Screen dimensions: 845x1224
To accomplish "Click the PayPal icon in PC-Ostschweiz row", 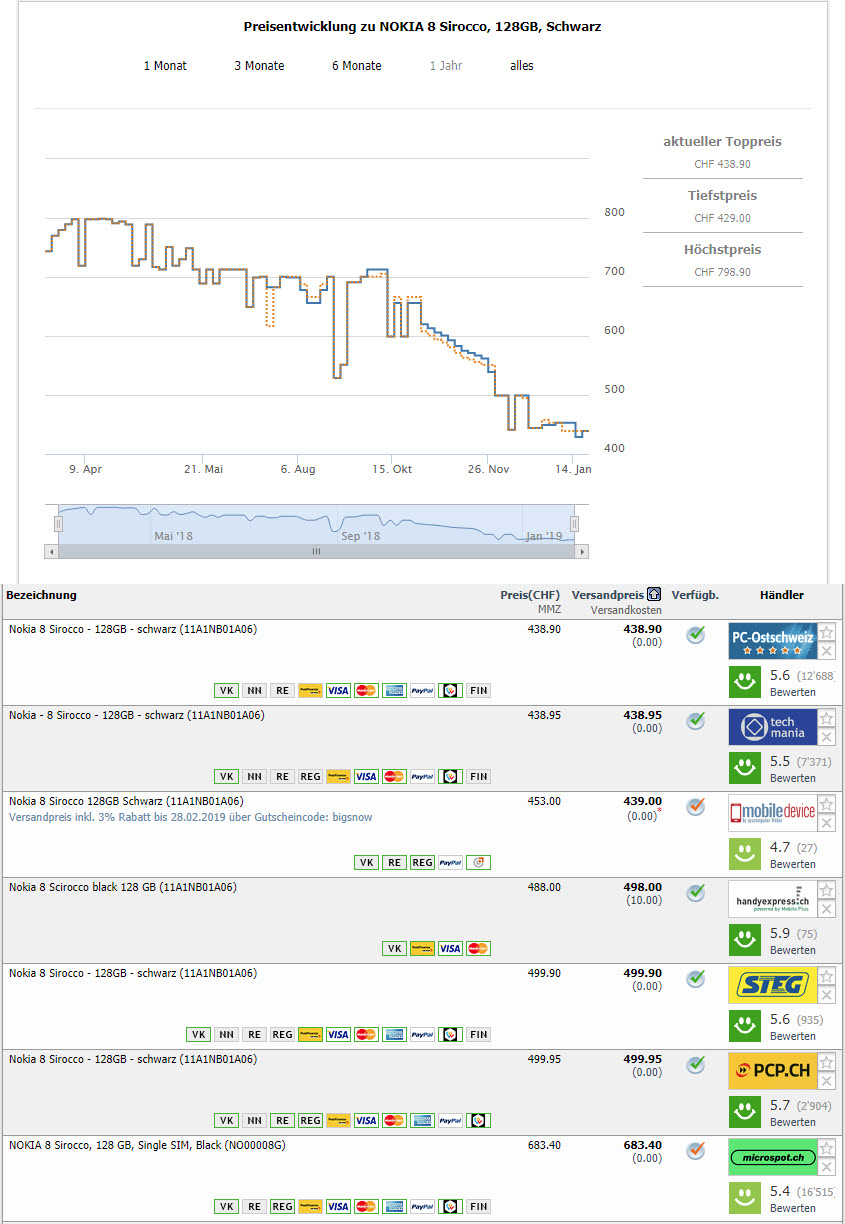I will pos(422,691).
